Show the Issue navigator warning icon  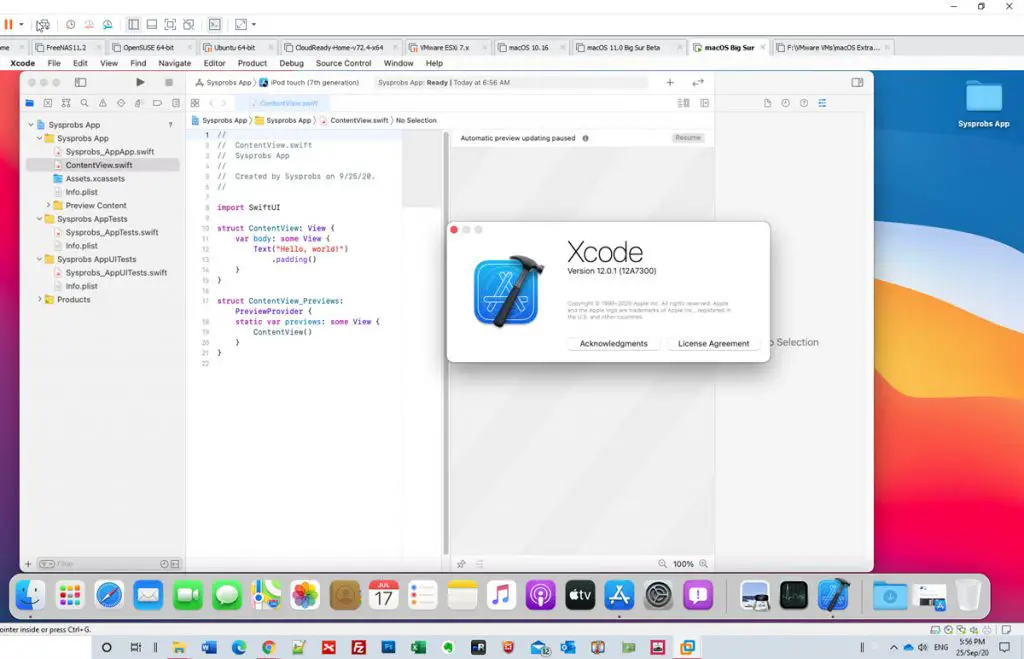coord(103,103)
